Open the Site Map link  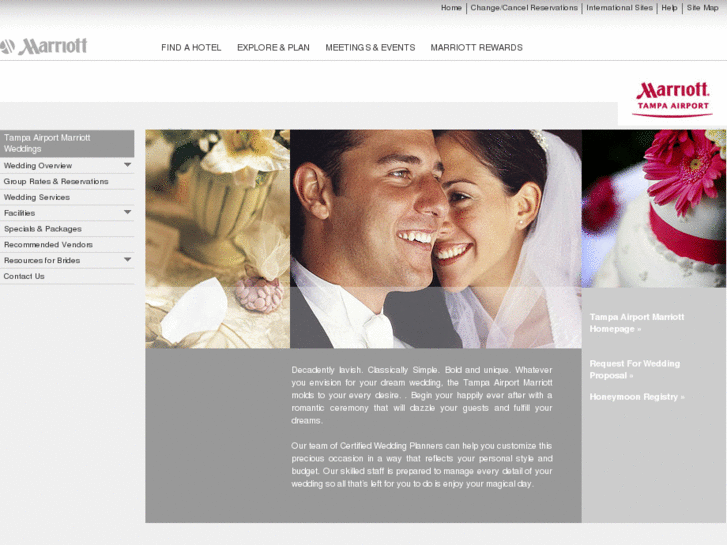pyautogui.click(x=702, y=7)
